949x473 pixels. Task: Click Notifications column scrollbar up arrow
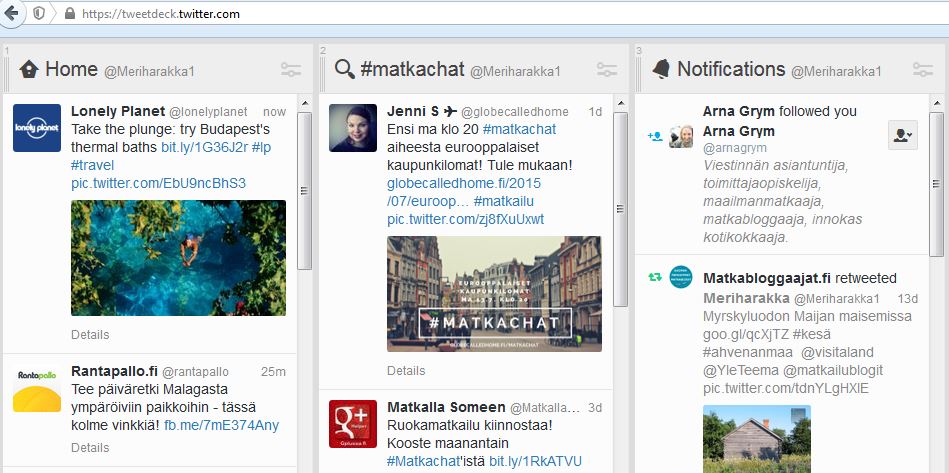[936, 103]
